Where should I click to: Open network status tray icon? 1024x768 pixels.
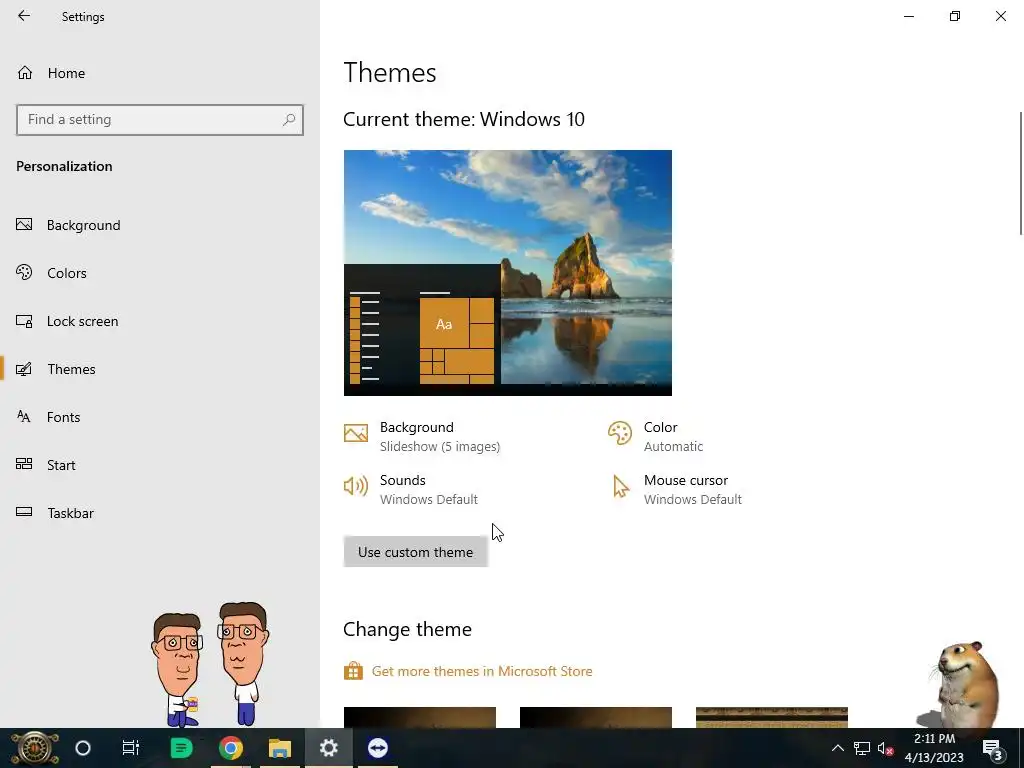pyautogui.click(x=862, y=748)
